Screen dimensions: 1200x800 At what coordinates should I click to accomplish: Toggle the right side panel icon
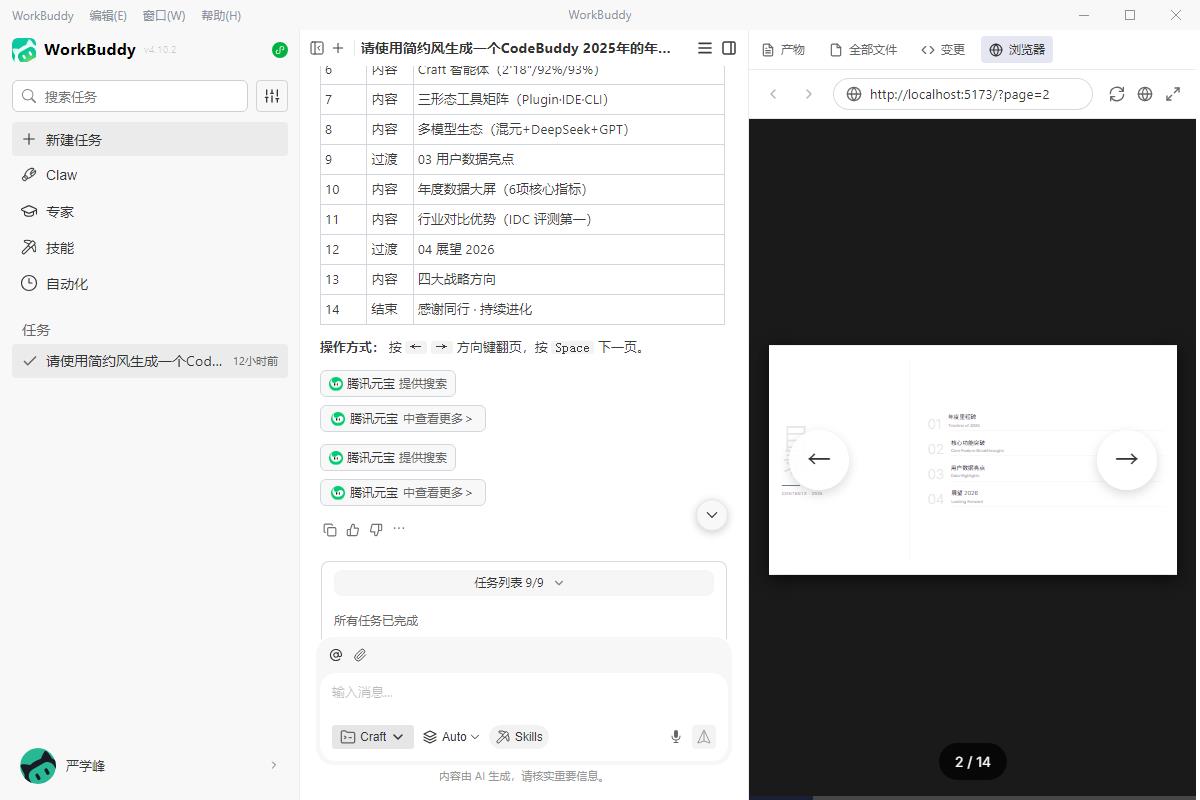click(x=729, y=48)
